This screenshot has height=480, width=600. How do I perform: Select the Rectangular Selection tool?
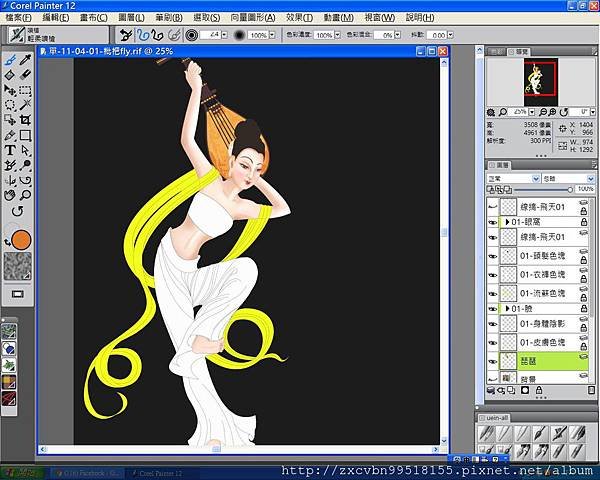[x=25, y=90]
